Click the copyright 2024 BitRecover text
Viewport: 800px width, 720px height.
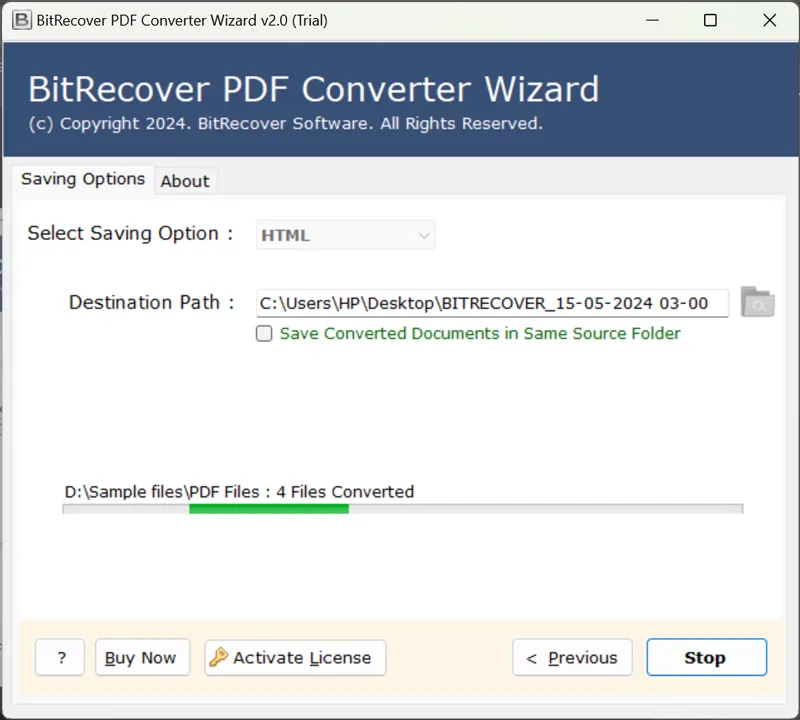pos(286,123)
